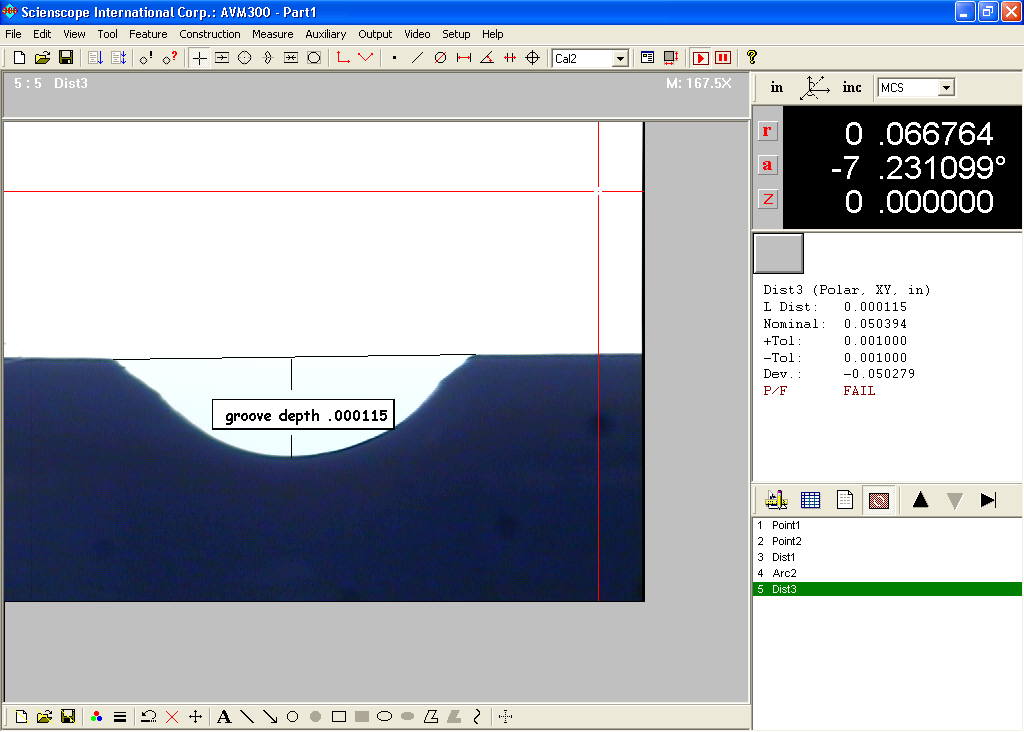Select the line feature tool
The height and width of the screenshot is (732, 1024).
417,57
